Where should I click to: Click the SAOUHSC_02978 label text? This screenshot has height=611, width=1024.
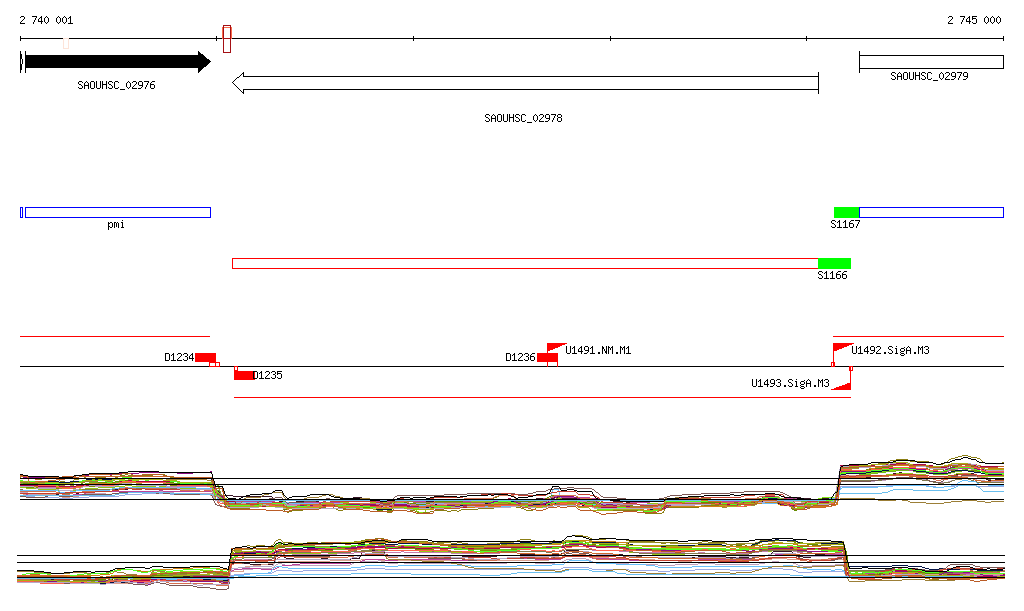pyautogui.click(x=523, y=118)
